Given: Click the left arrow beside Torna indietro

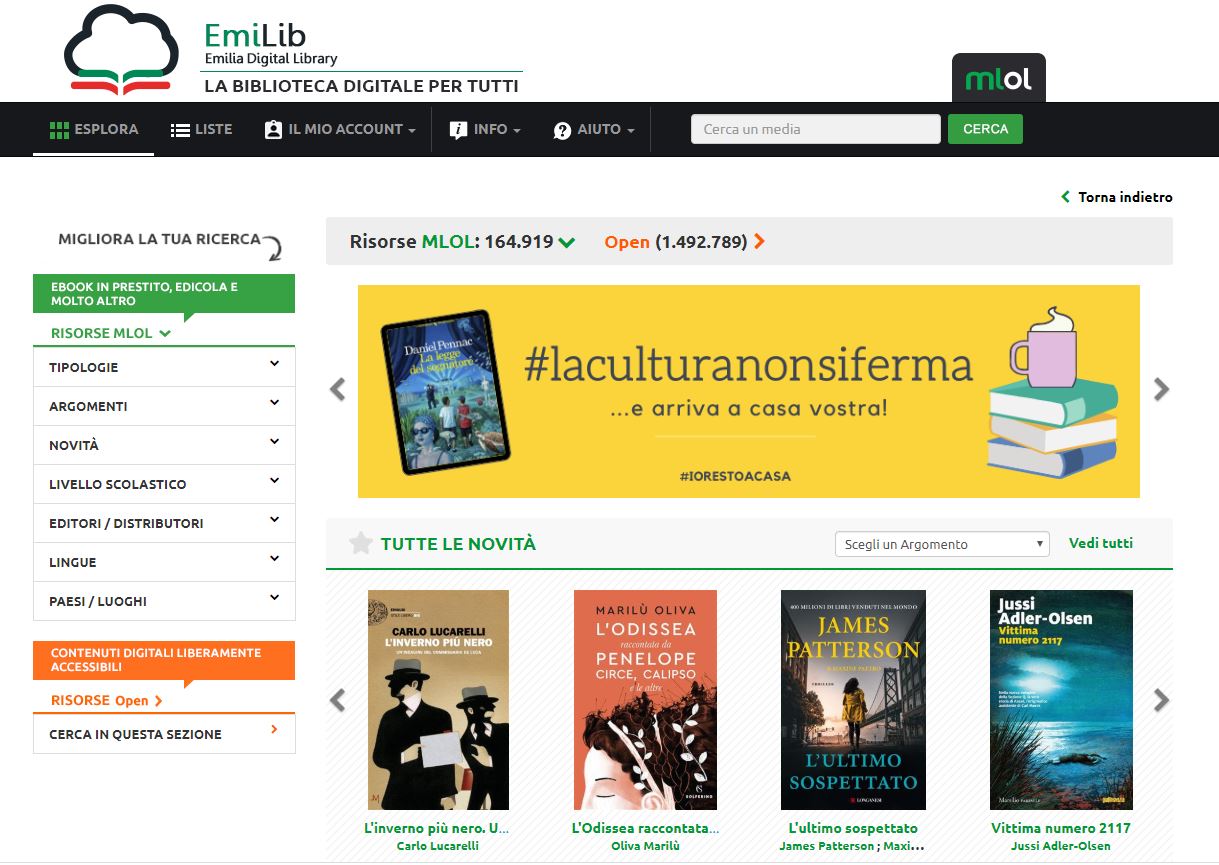Looking at the screenshot, I should 1066,197.
